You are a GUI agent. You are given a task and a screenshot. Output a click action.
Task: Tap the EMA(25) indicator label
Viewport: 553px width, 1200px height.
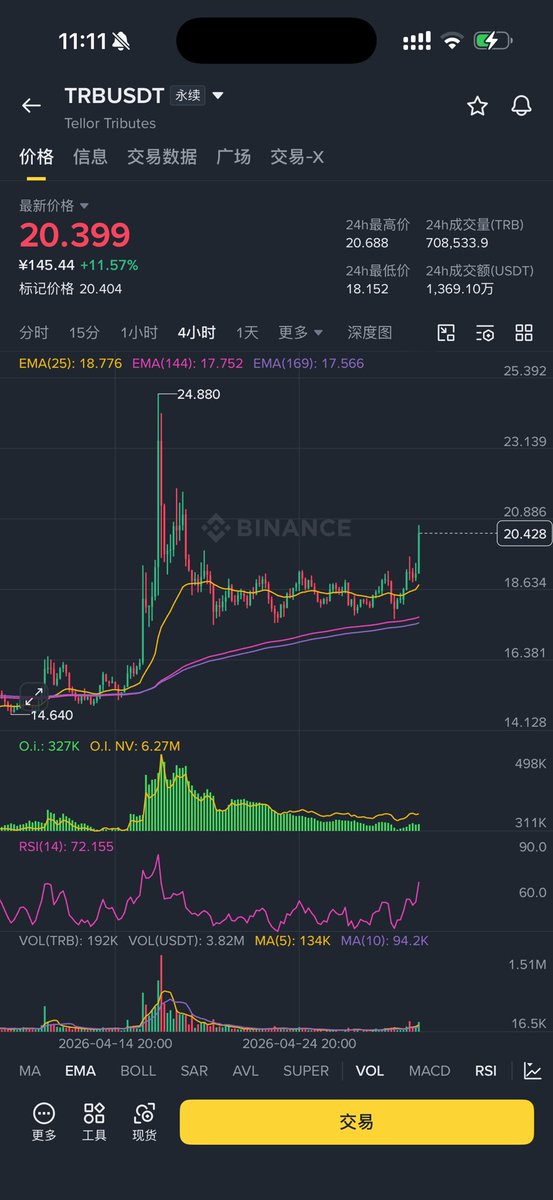coord(70,364)
